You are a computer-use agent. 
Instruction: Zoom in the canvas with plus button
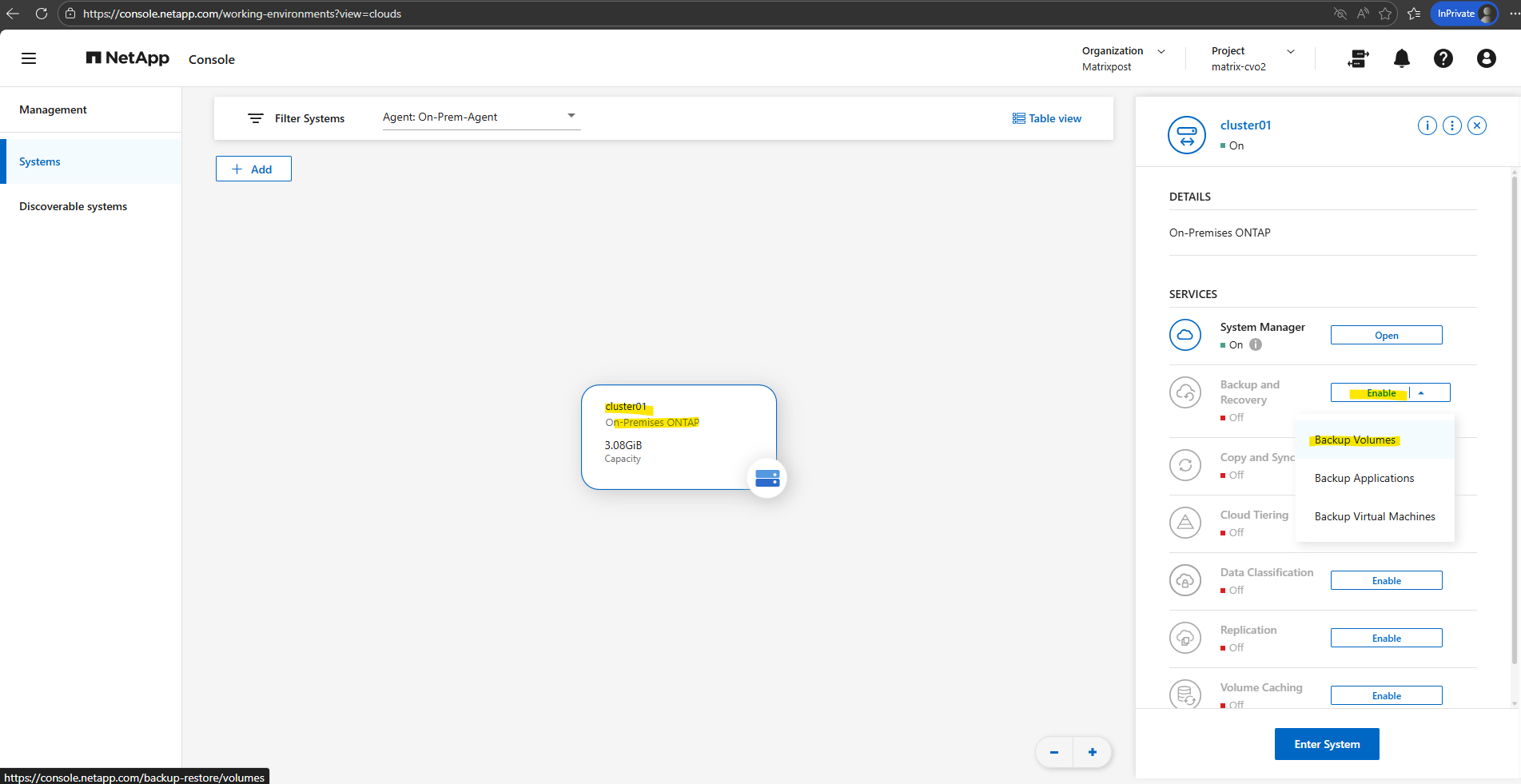[1092, 752]
